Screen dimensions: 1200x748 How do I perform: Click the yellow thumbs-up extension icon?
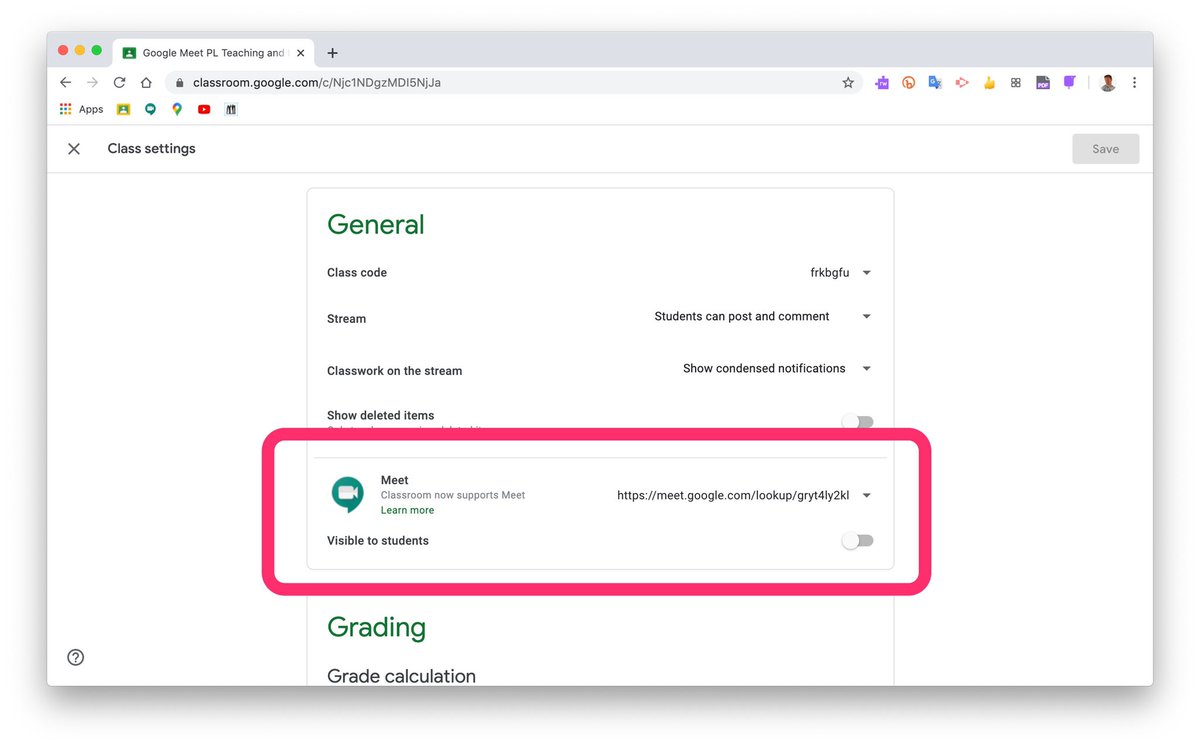click(x=989, y=83)
